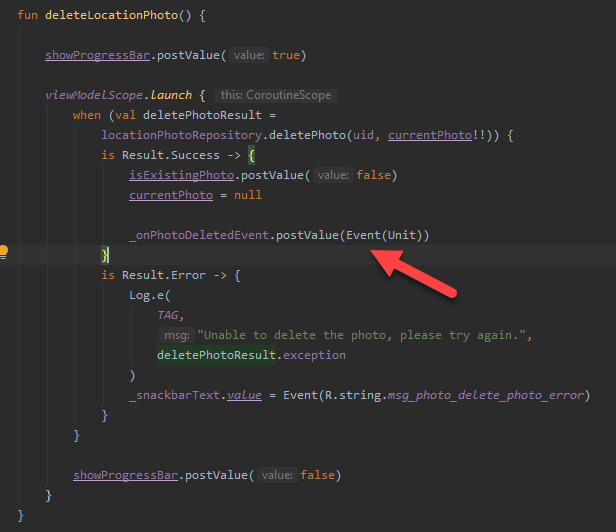Click the 'fun' keyword
Image resolution: width=616 pixels, height=532 pixels.
tap(28, 15)
